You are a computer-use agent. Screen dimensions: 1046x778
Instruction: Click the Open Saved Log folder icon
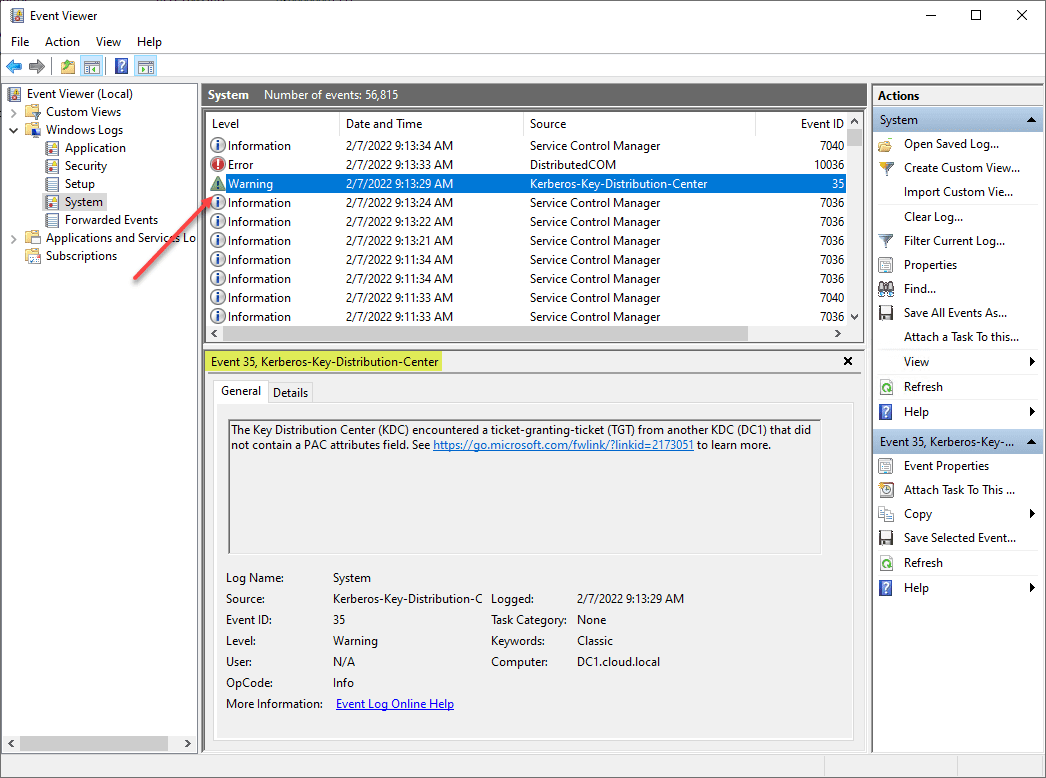coord(886,144)
